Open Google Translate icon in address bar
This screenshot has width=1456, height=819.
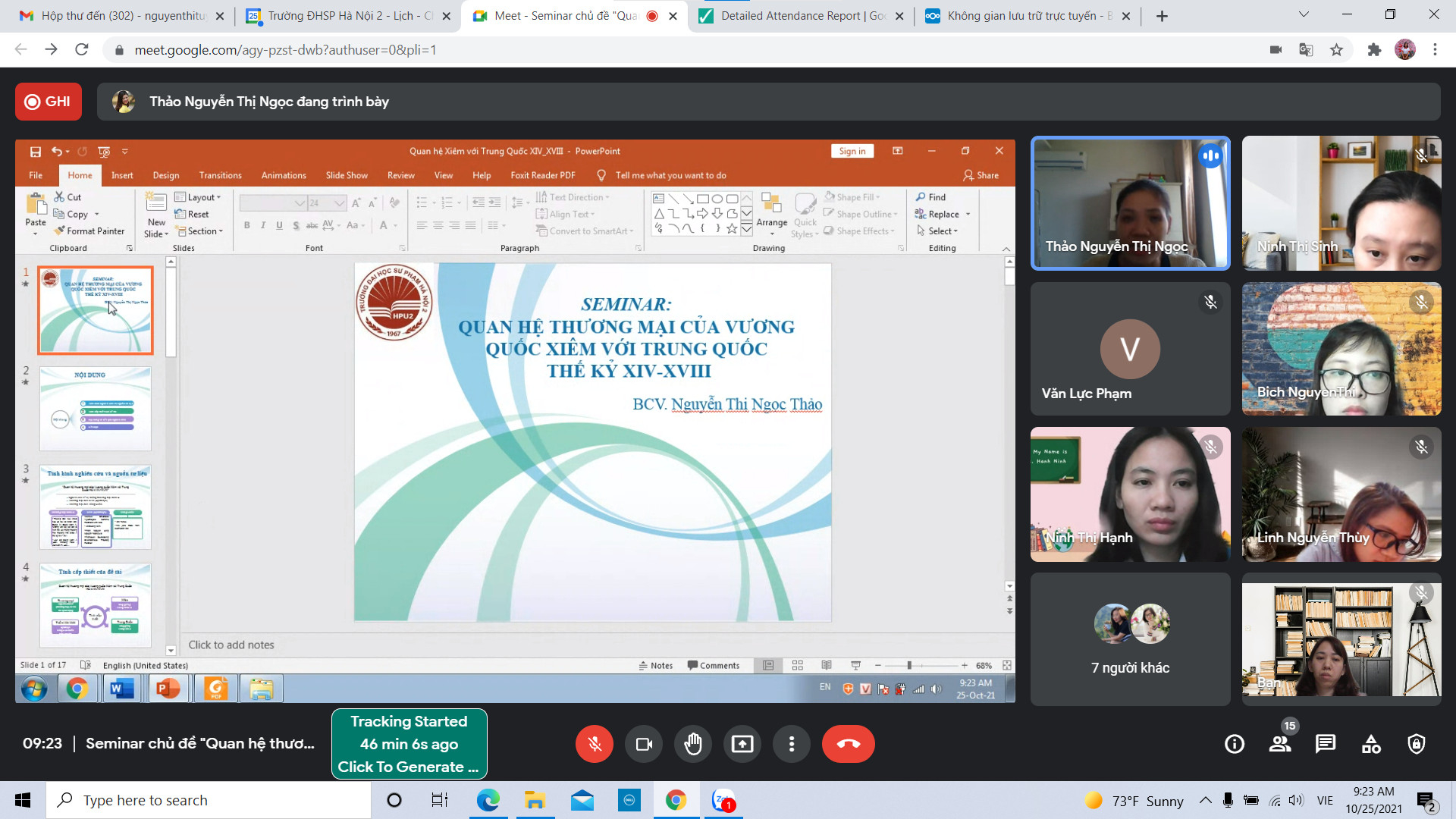[1306, 50]
